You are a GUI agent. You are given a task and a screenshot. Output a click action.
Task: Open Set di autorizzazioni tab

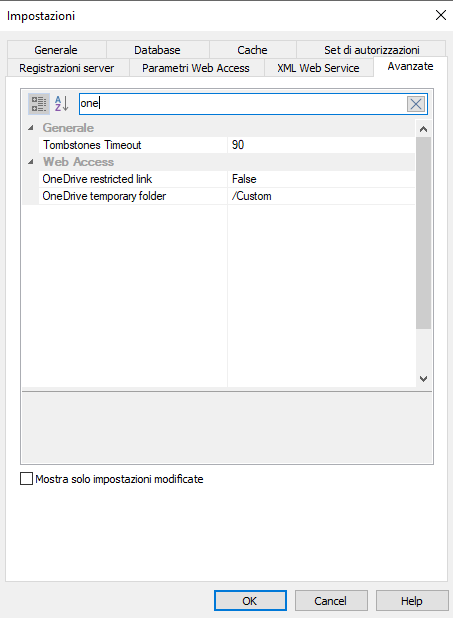click(x=371, y=50)
